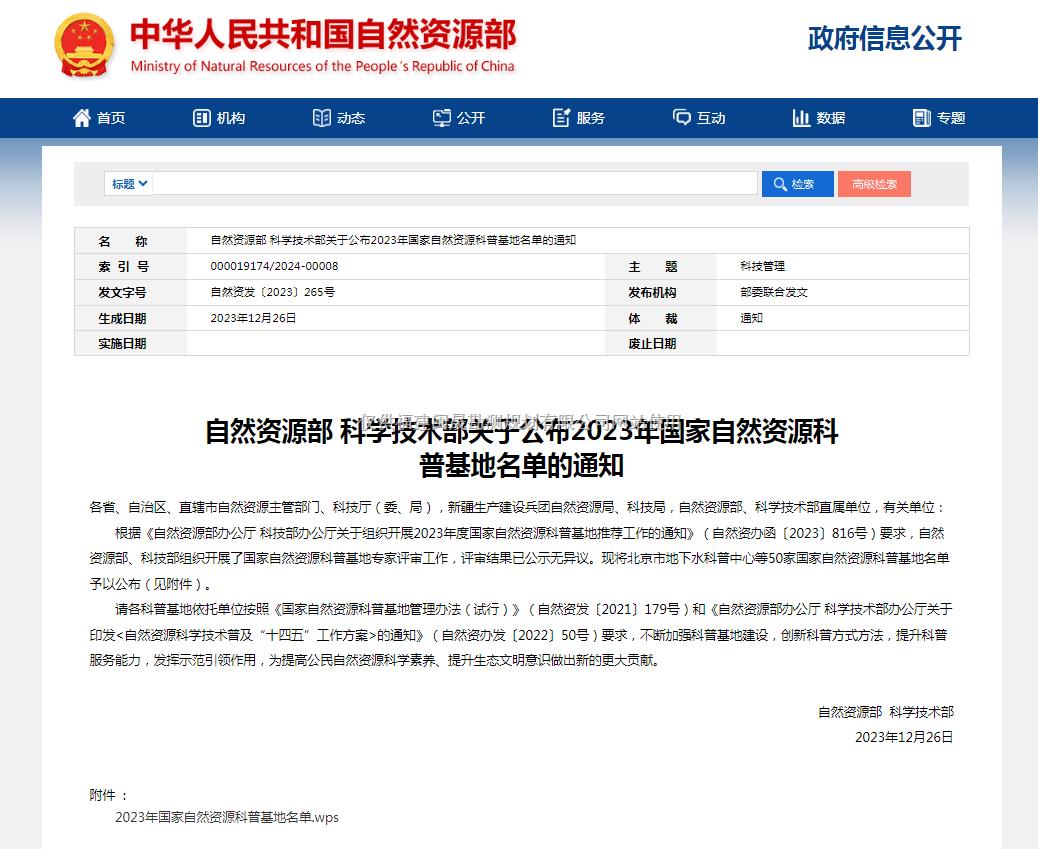Click the signed date below the signature
The width and height of the screenshot is (1038, 849).
[904, 737]
